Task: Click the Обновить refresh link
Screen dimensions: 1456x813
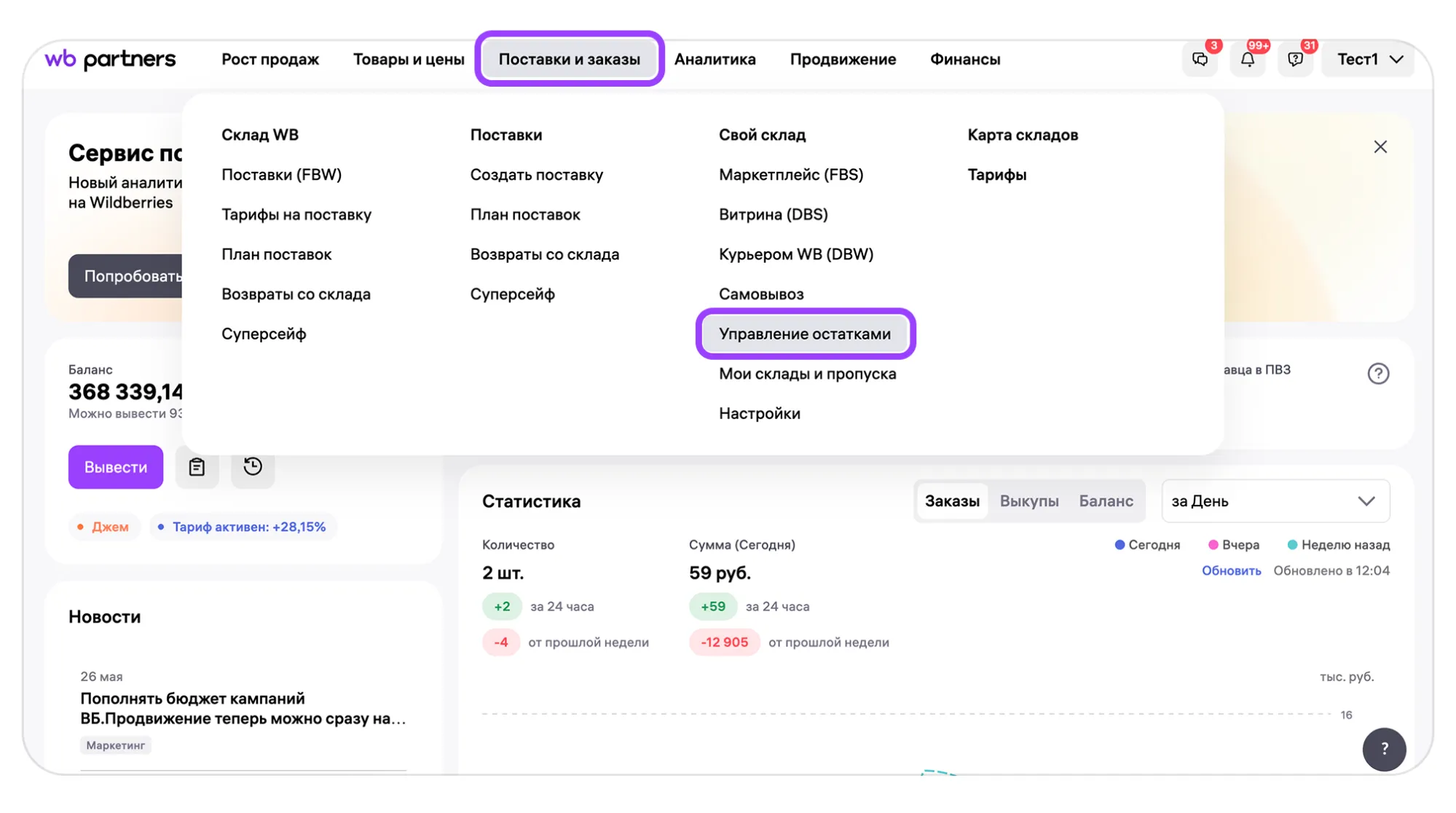Action: click(1231, 570)
